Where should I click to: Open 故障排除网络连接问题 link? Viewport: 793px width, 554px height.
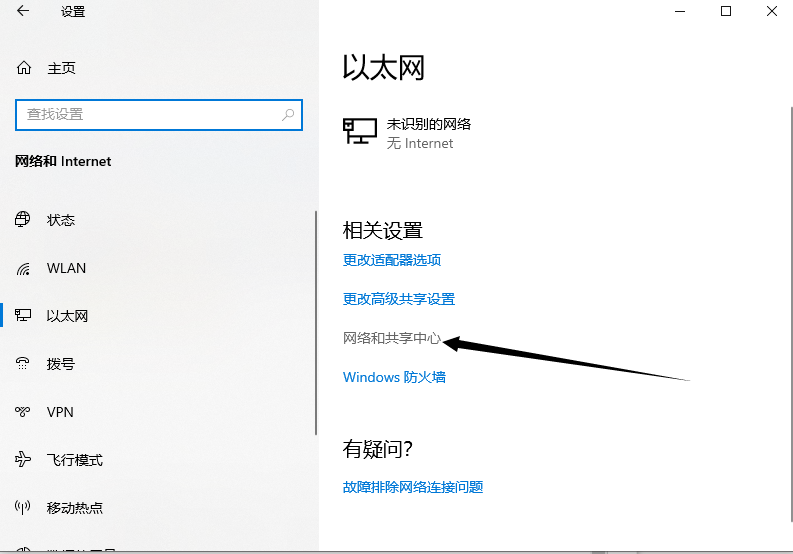413,487
